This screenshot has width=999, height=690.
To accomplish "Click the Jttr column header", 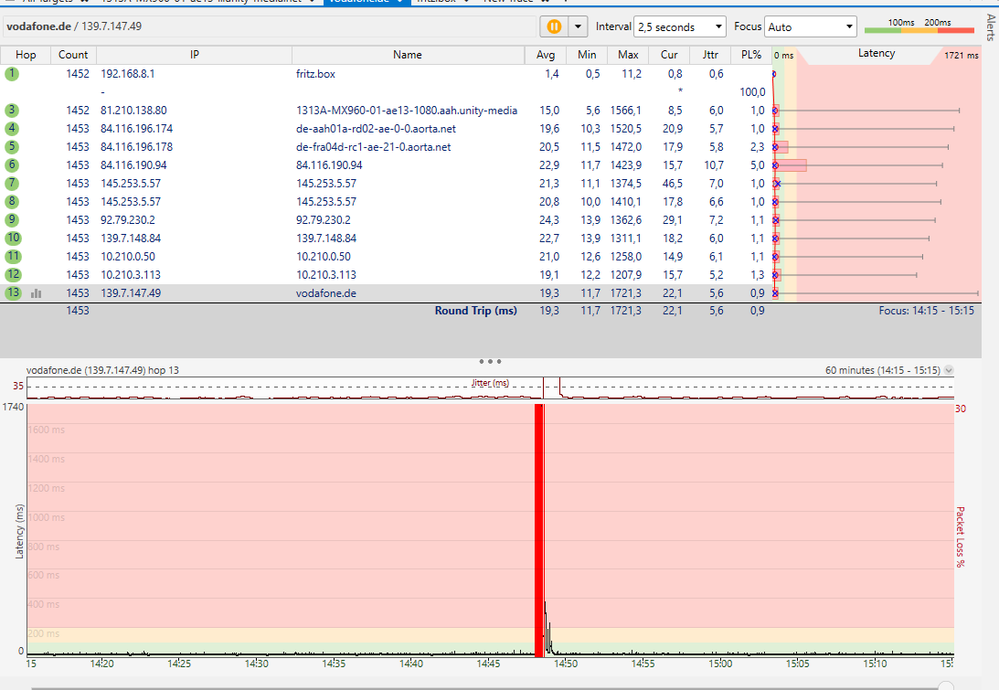I will coord(710,55).
